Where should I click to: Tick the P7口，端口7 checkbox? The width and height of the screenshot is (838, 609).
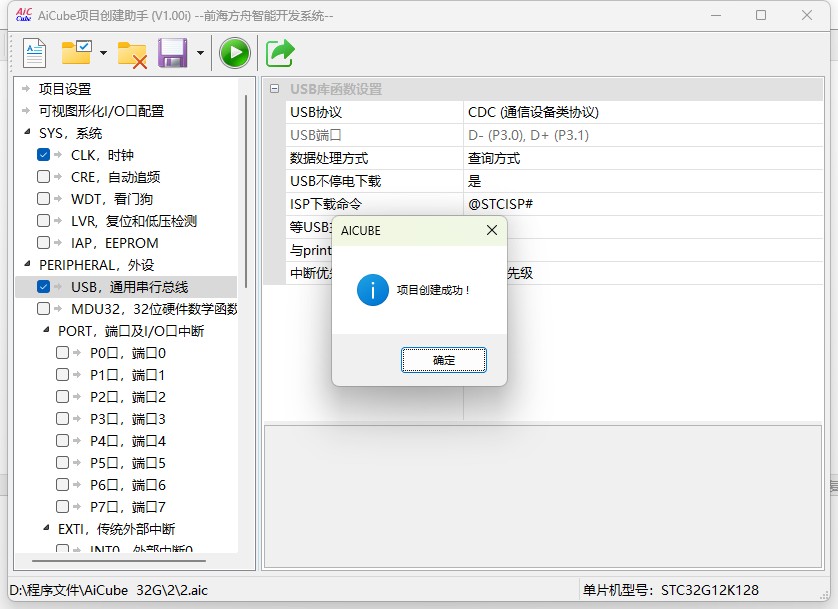63,506
